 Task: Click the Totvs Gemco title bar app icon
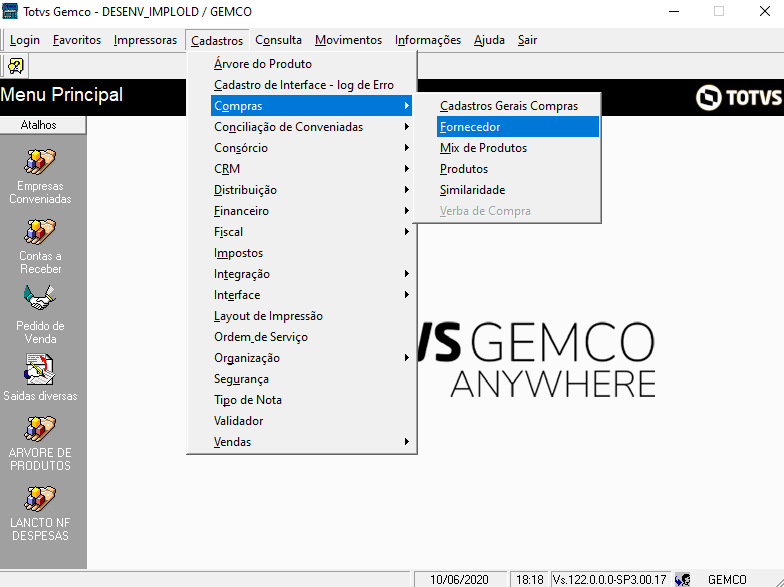[x=10, y=11]
